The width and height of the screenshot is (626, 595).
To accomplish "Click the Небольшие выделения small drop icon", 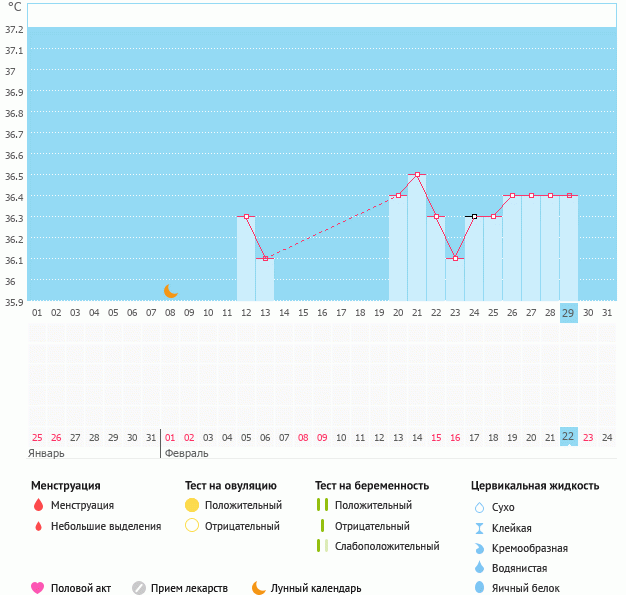I will (38, 526).
